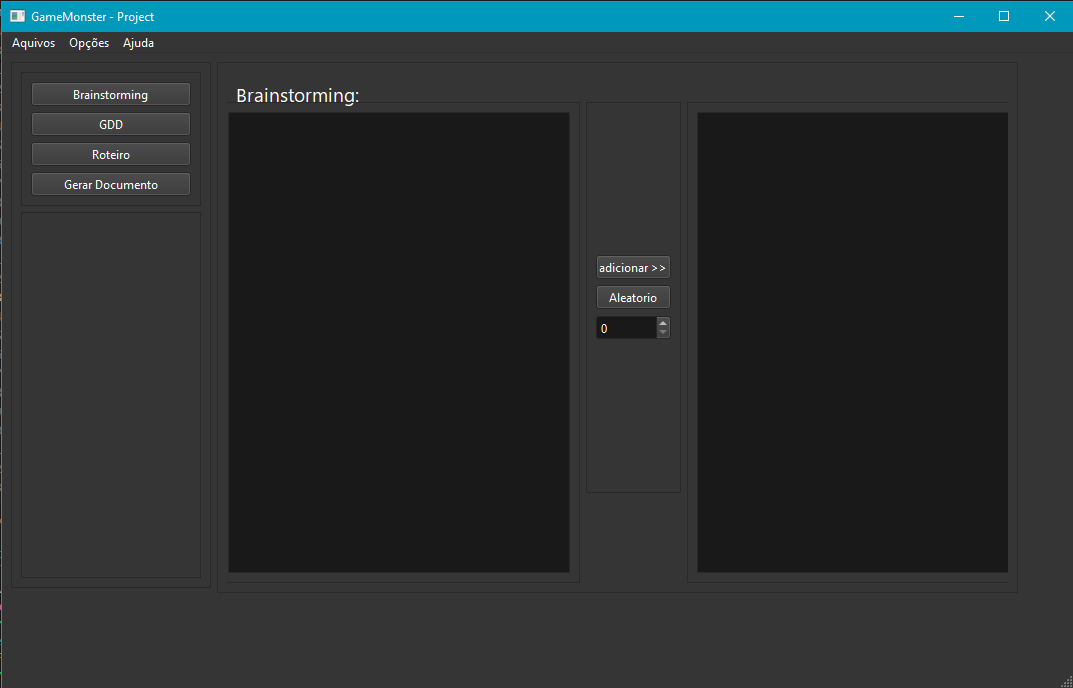Close the GameMonster window
1073x688 pixels.
[1049, 16]
